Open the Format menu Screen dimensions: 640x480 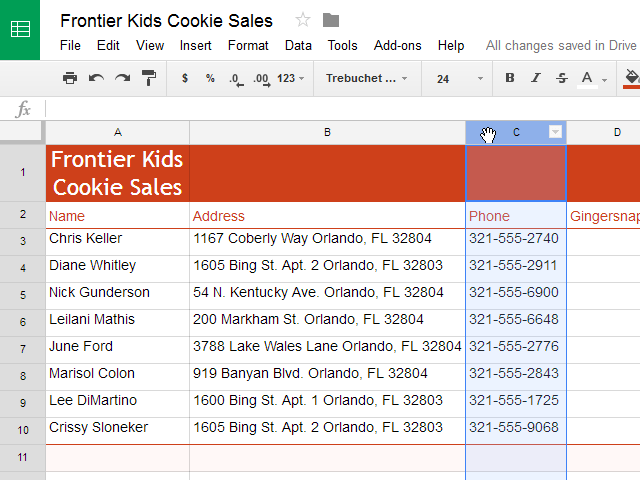248,45
